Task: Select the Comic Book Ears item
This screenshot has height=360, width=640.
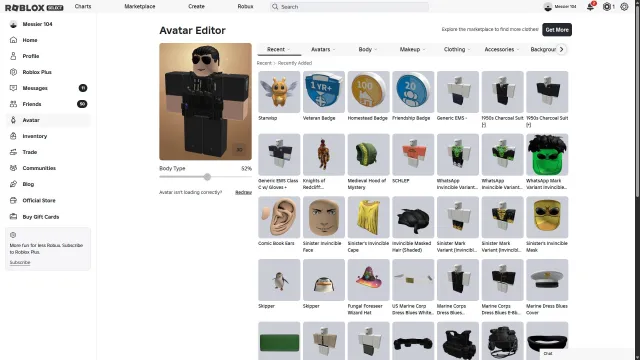Action: click(279, 217)
